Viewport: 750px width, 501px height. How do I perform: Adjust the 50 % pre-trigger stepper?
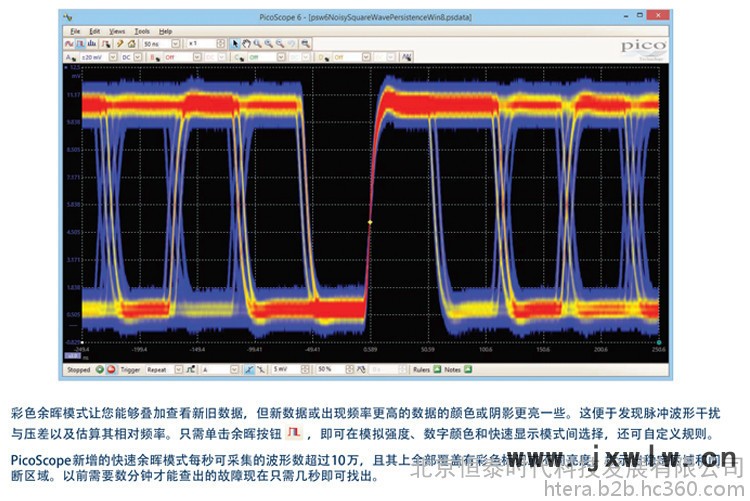click(349, 369)
